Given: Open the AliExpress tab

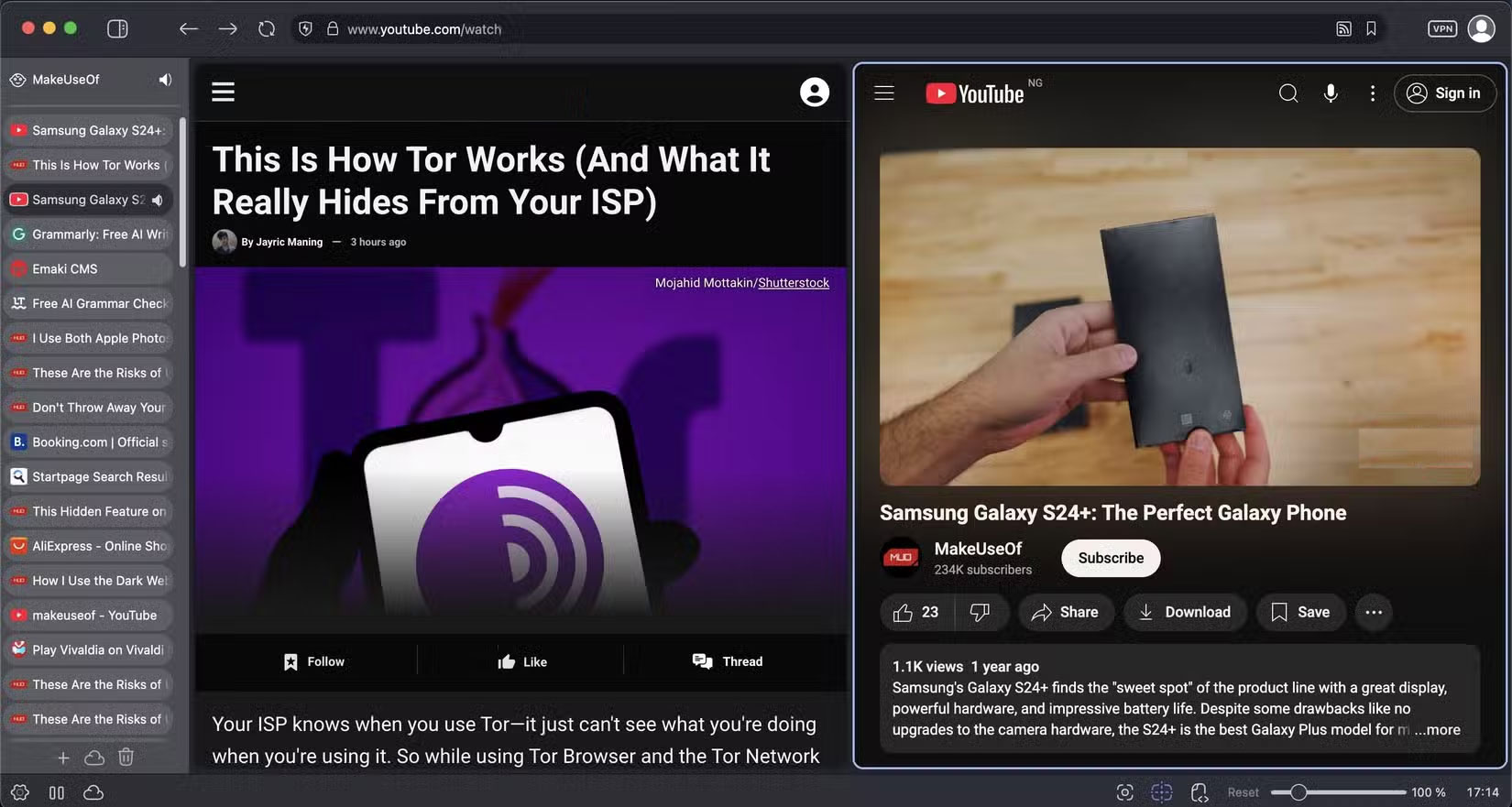Looking at the screenshot, I should tap(88, 546).
